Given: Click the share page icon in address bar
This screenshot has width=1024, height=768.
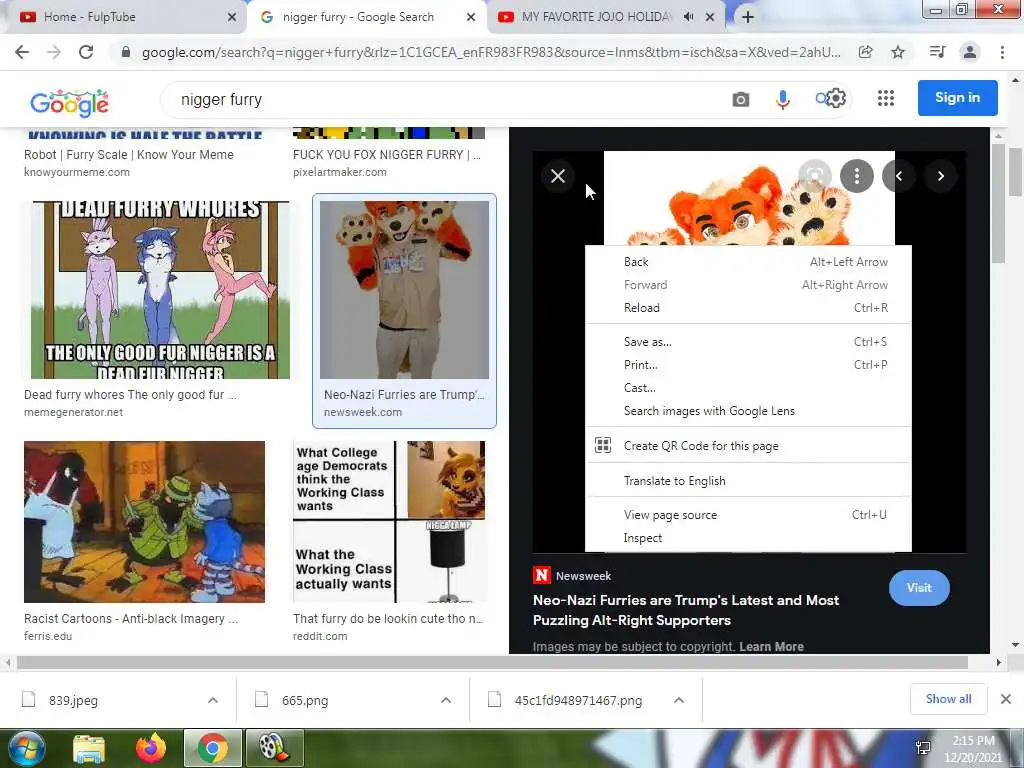Looking at the screenshot, I should (x=866, y=52).
